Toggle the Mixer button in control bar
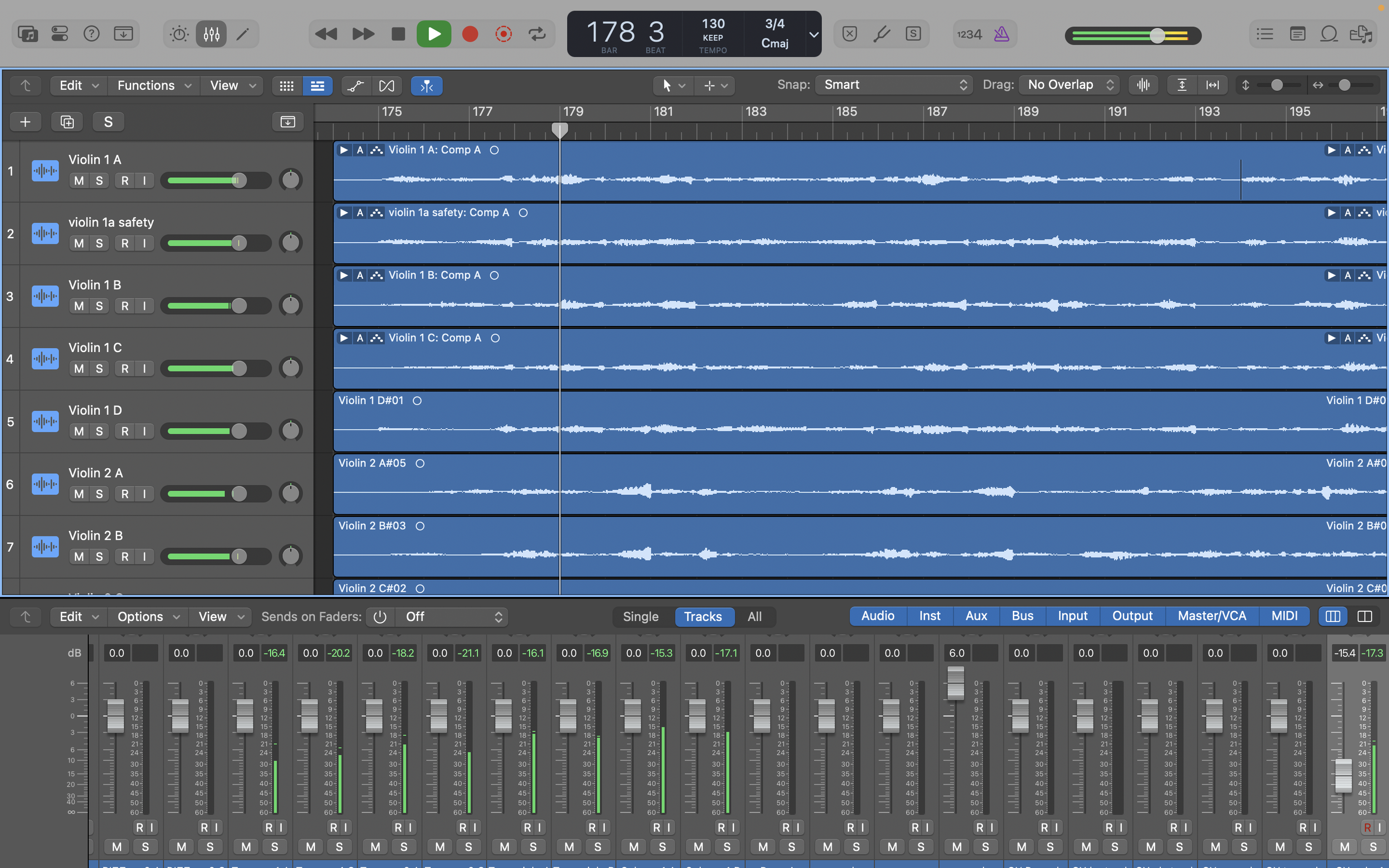The height and width of the screenshot is (868, 1389). [x=211, y=34]
